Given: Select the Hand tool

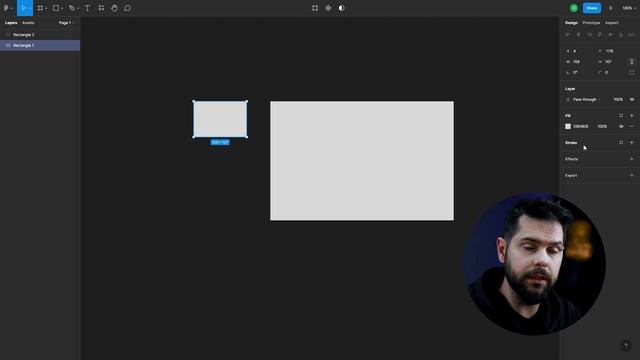Looking at the screenshot, I should 114,8.
